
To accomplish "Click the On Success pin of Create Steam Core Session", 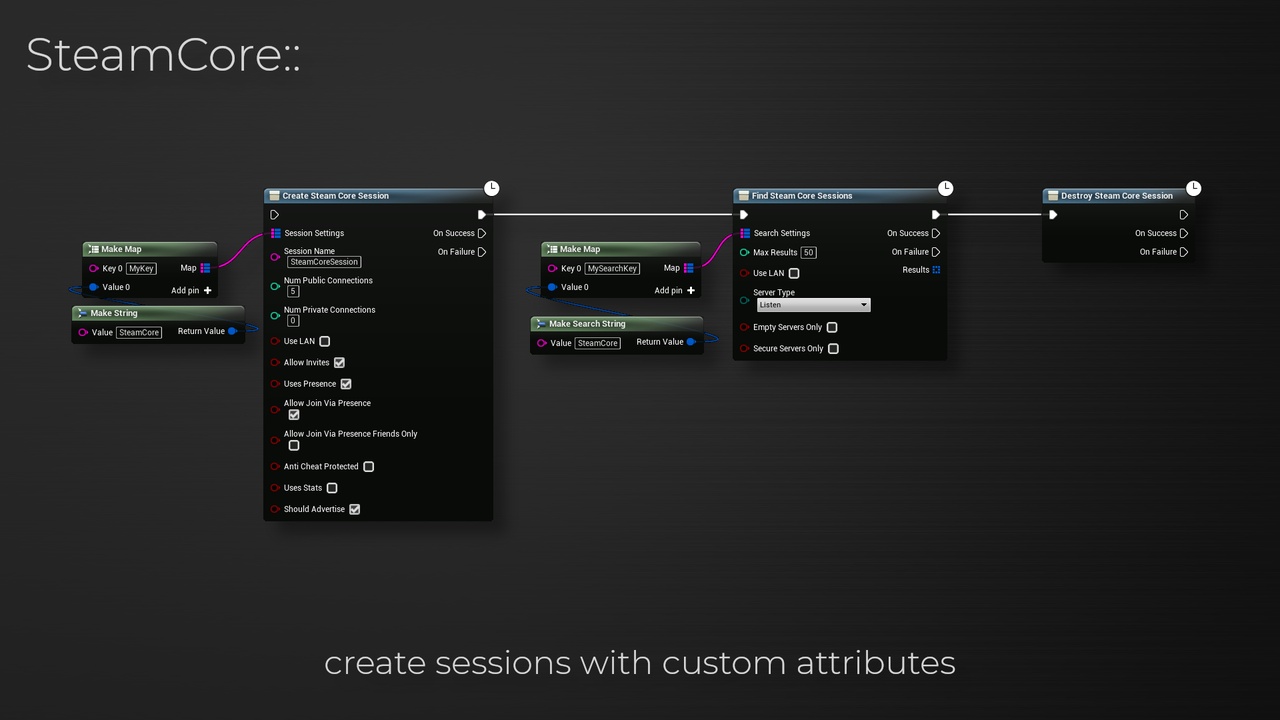I will point(482,233).
